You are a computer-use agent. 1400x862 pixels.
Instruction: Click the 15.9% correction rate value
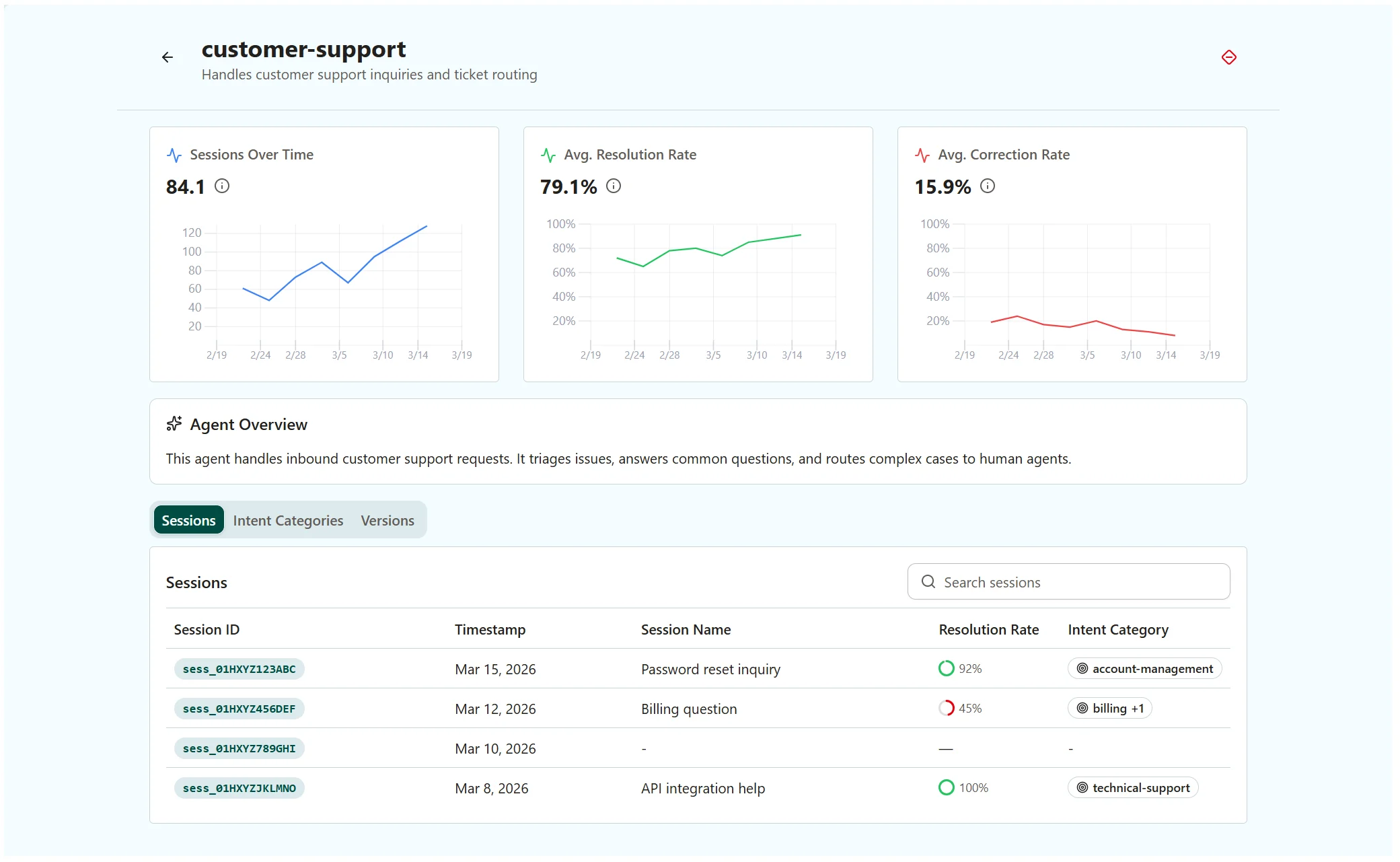(943, 186)
